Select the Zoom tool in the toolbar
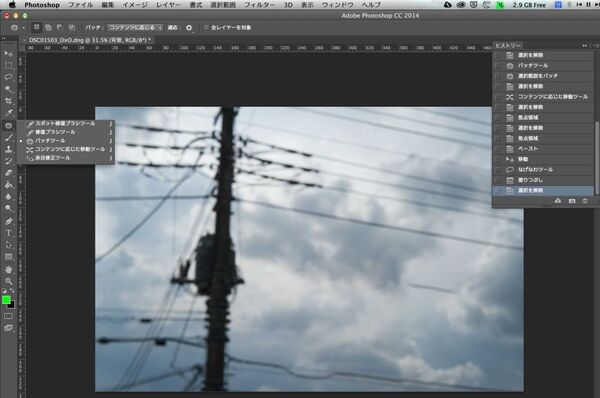 [x=8, y=281]
